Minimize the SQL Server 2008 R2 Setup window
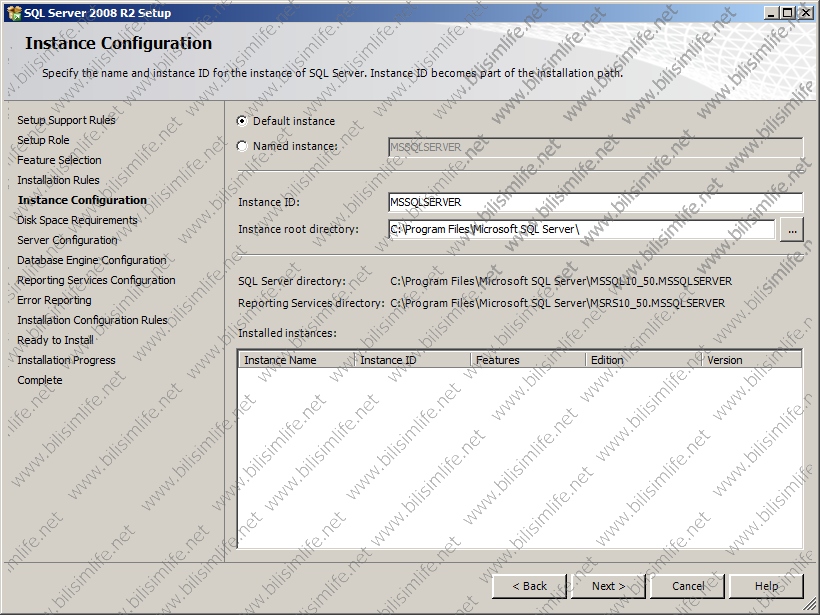This screenshot has width=820, height=615. tap(771, 13)
